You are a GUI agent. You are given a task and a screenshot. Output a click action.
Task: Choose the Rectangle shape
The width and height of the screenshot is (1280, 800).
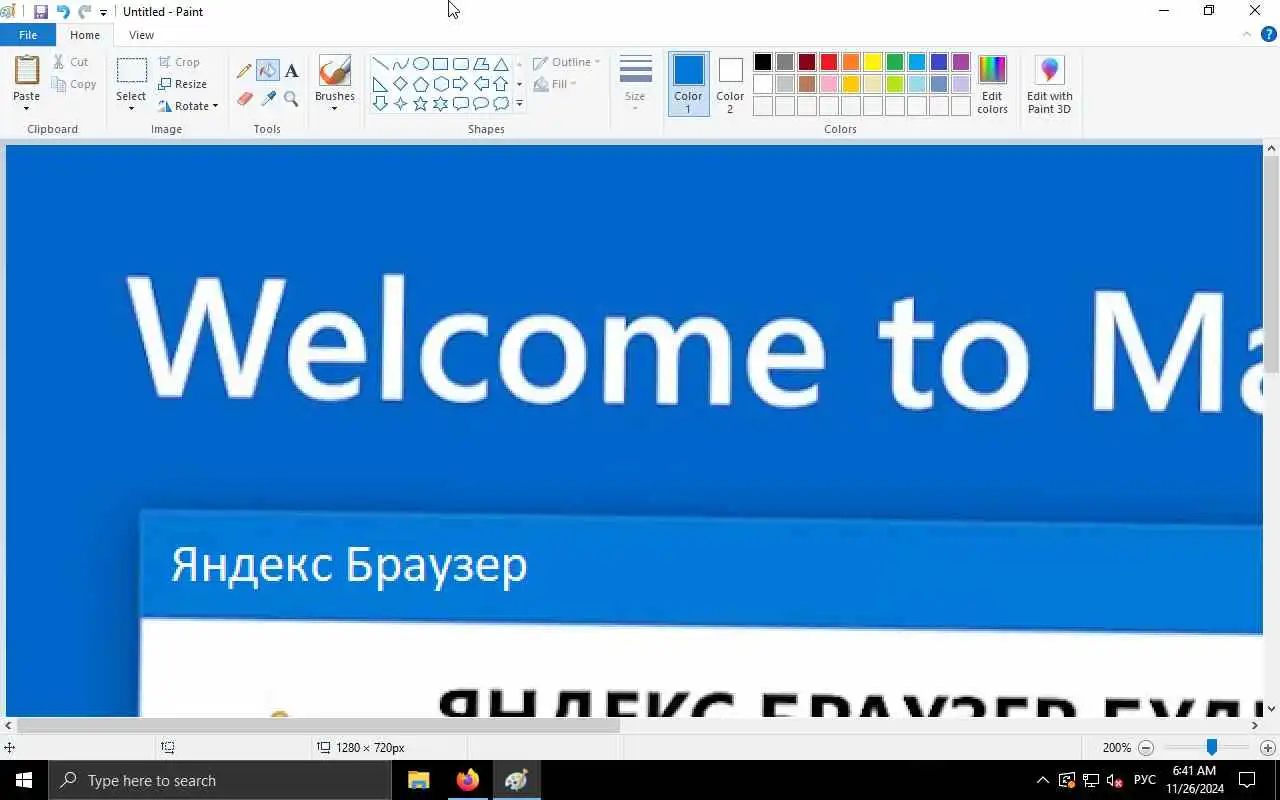(x=440, y=64)
